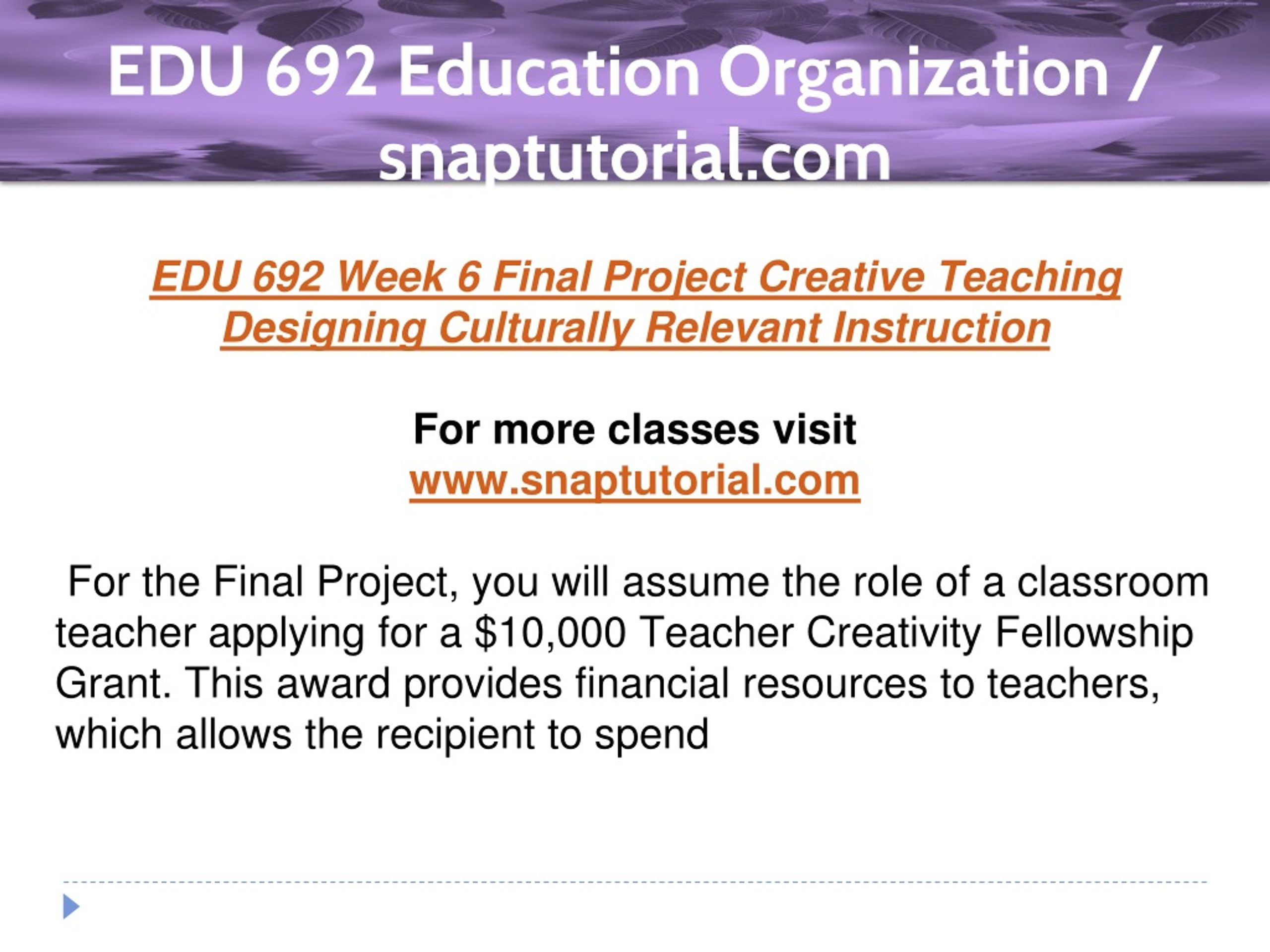Click the word Fellowship in the body text
1270x952 pixels.
pos(1094,633)
